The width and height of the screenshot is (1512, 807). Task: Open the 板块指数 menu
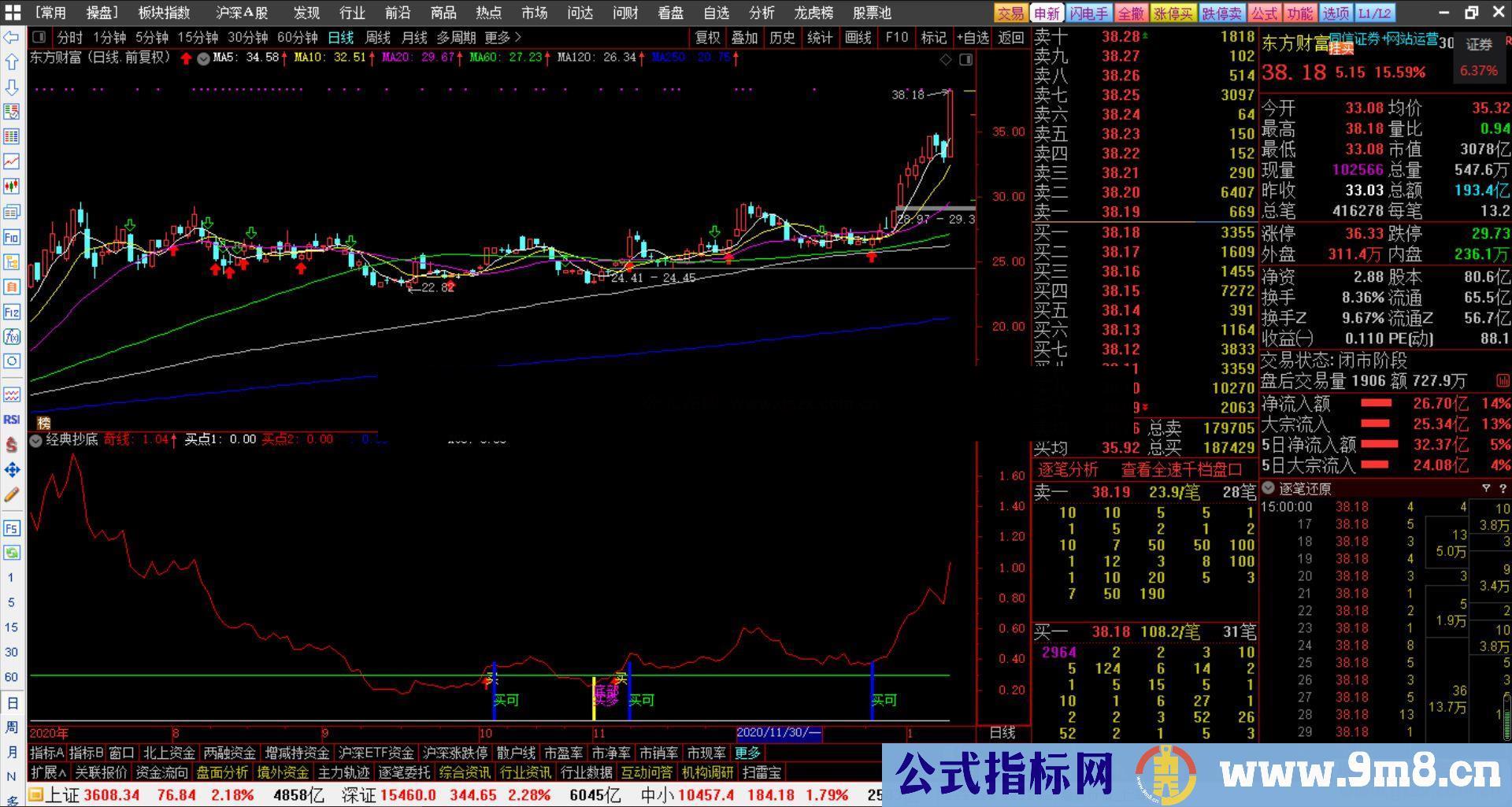click(164, 13)
